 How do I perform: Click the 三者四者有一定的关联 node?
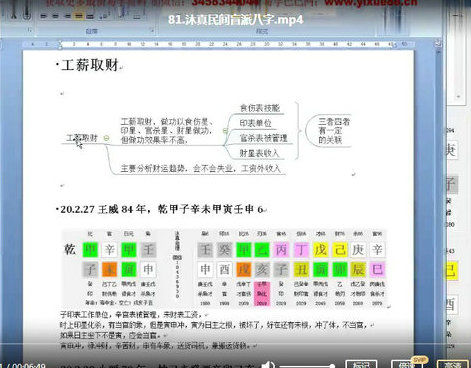(334, 131)
